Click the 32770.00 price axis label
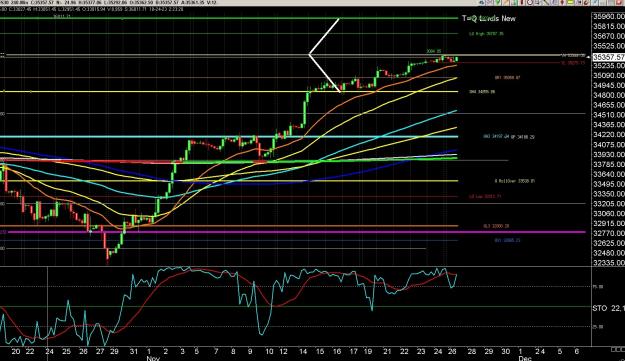Screen dimensions: 625x361 [x=609, y=233]
